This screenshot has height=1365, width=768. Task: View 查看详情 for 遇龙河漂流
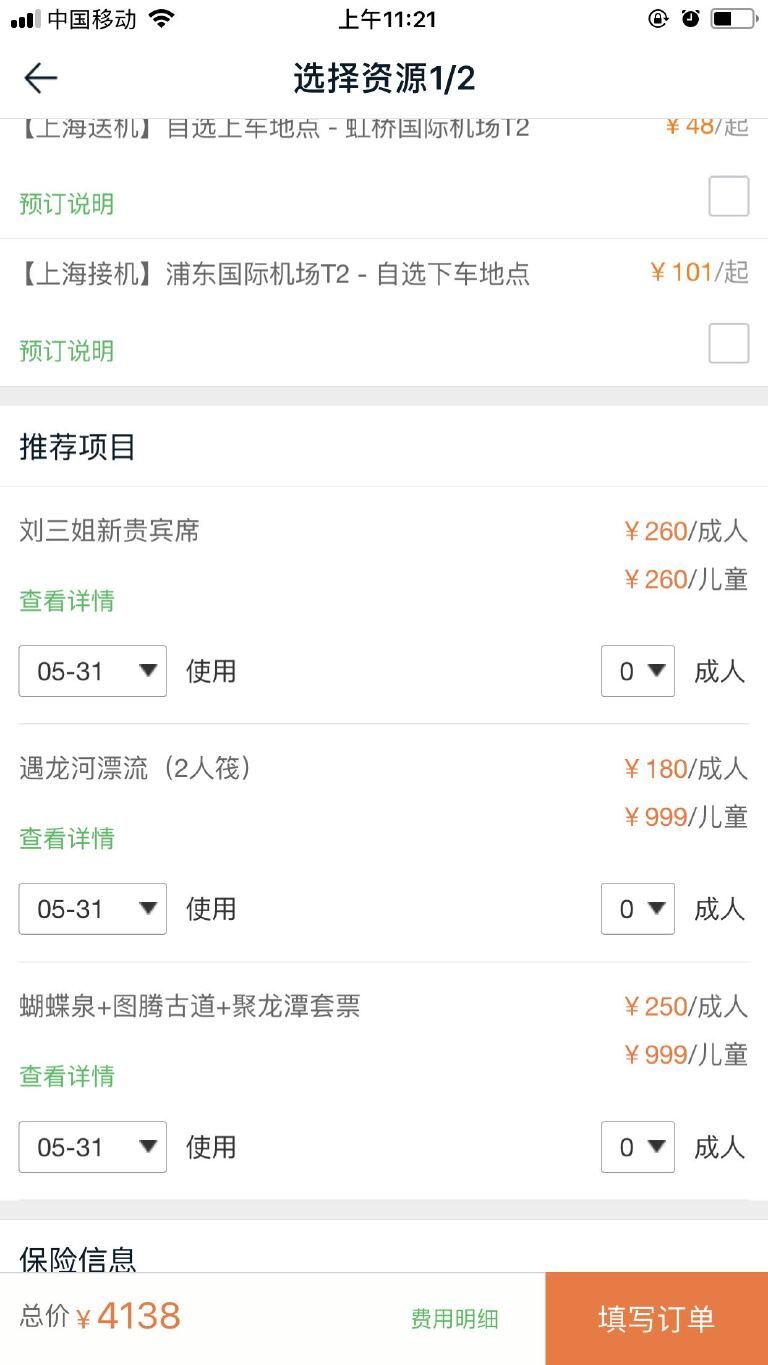(67, 838)
